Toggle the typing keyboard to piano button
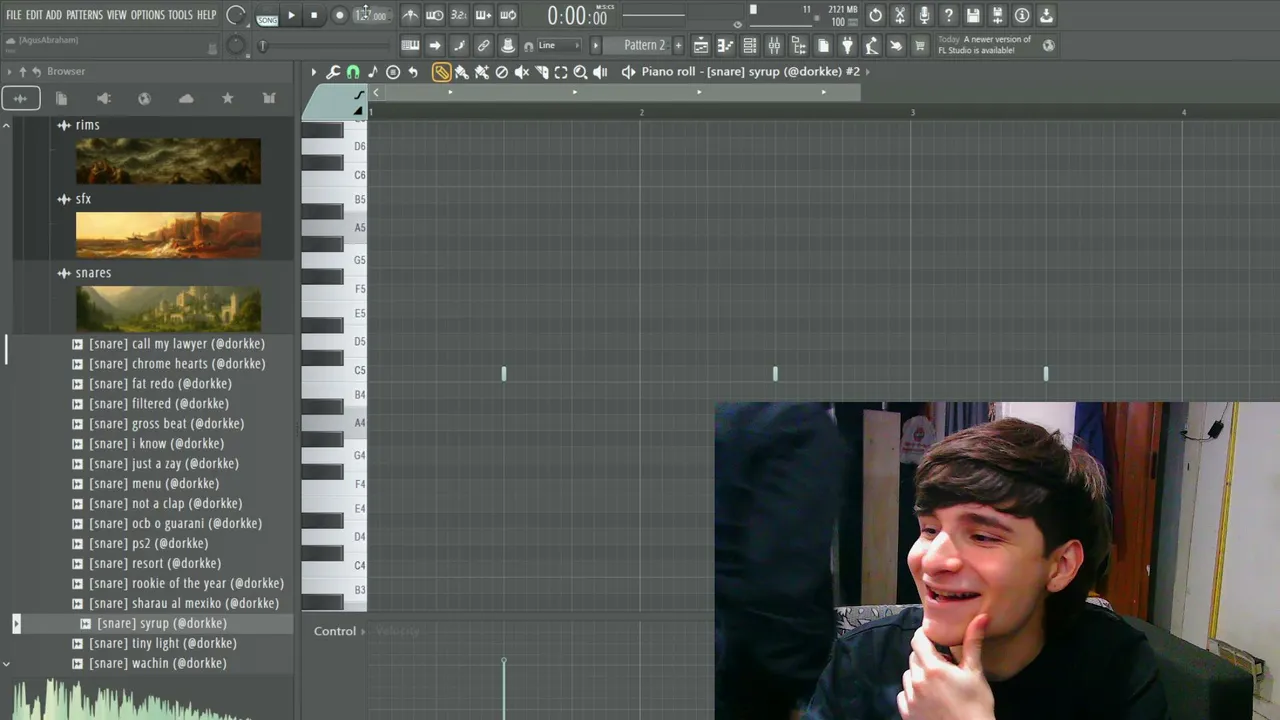 click(410, 46)
